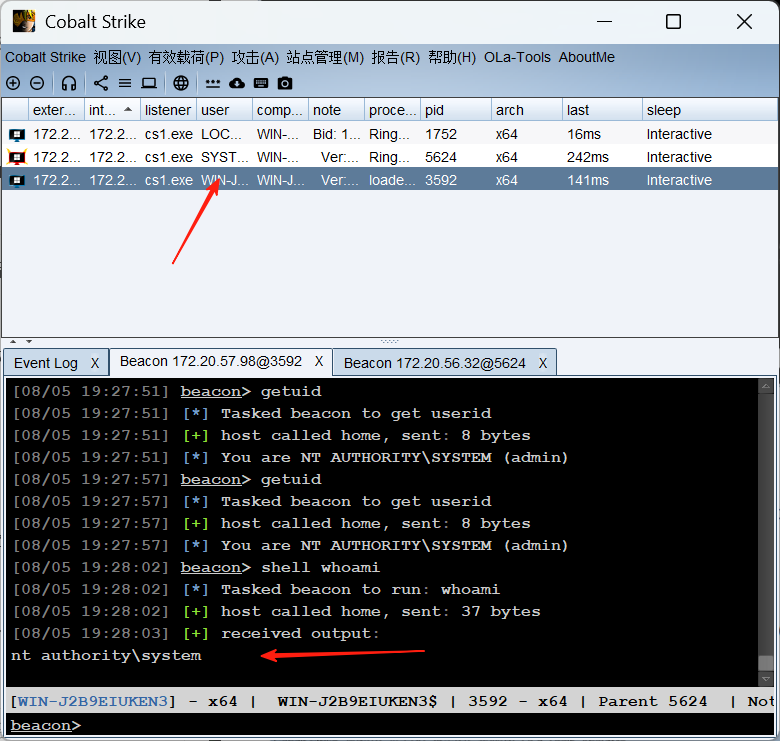This screenshot has height=741, width=780.
Task: Open the 帮助(H) menu
Action: (x=452, y=57)
